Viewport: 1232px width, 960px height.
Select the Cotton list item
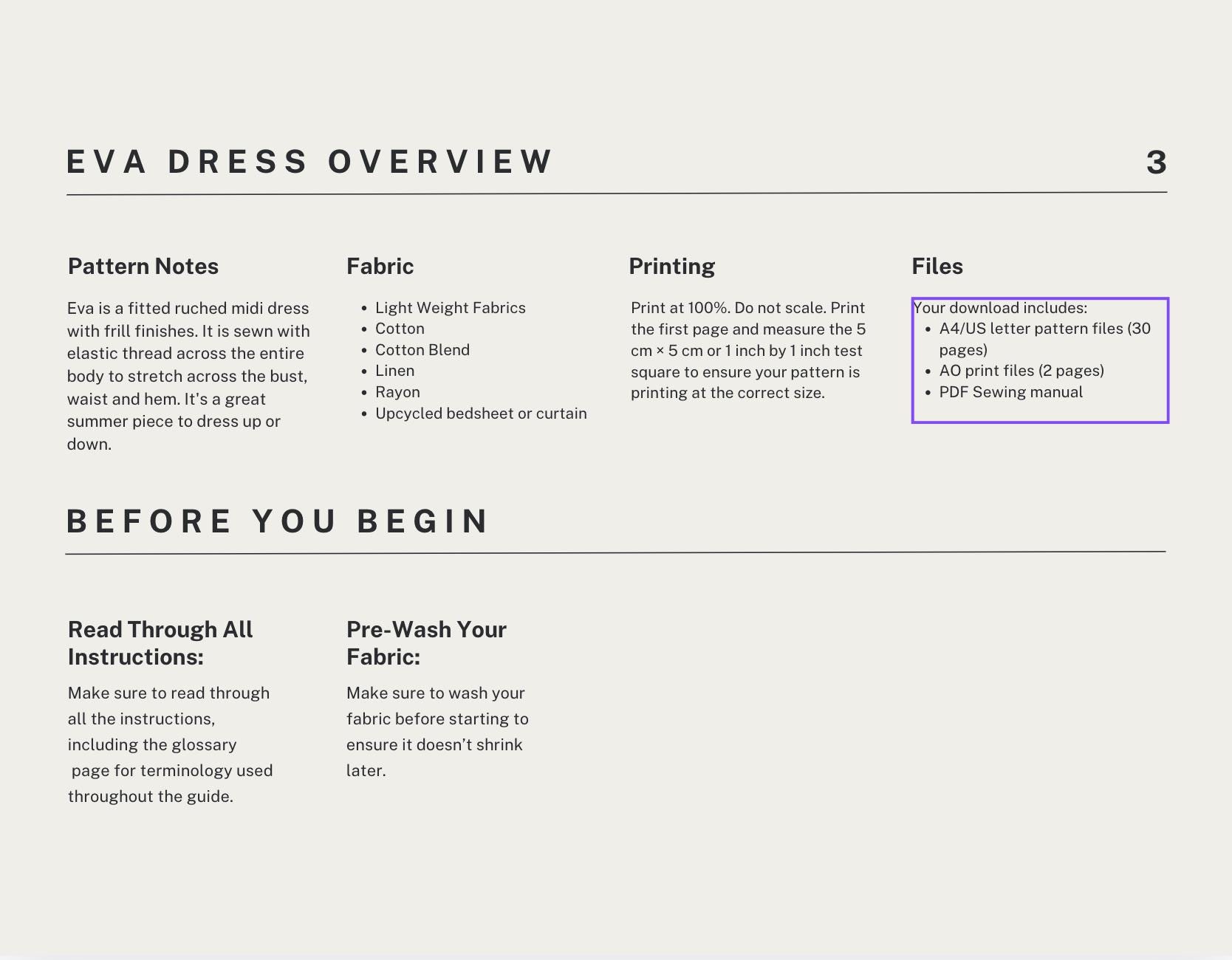click(399, 329)
